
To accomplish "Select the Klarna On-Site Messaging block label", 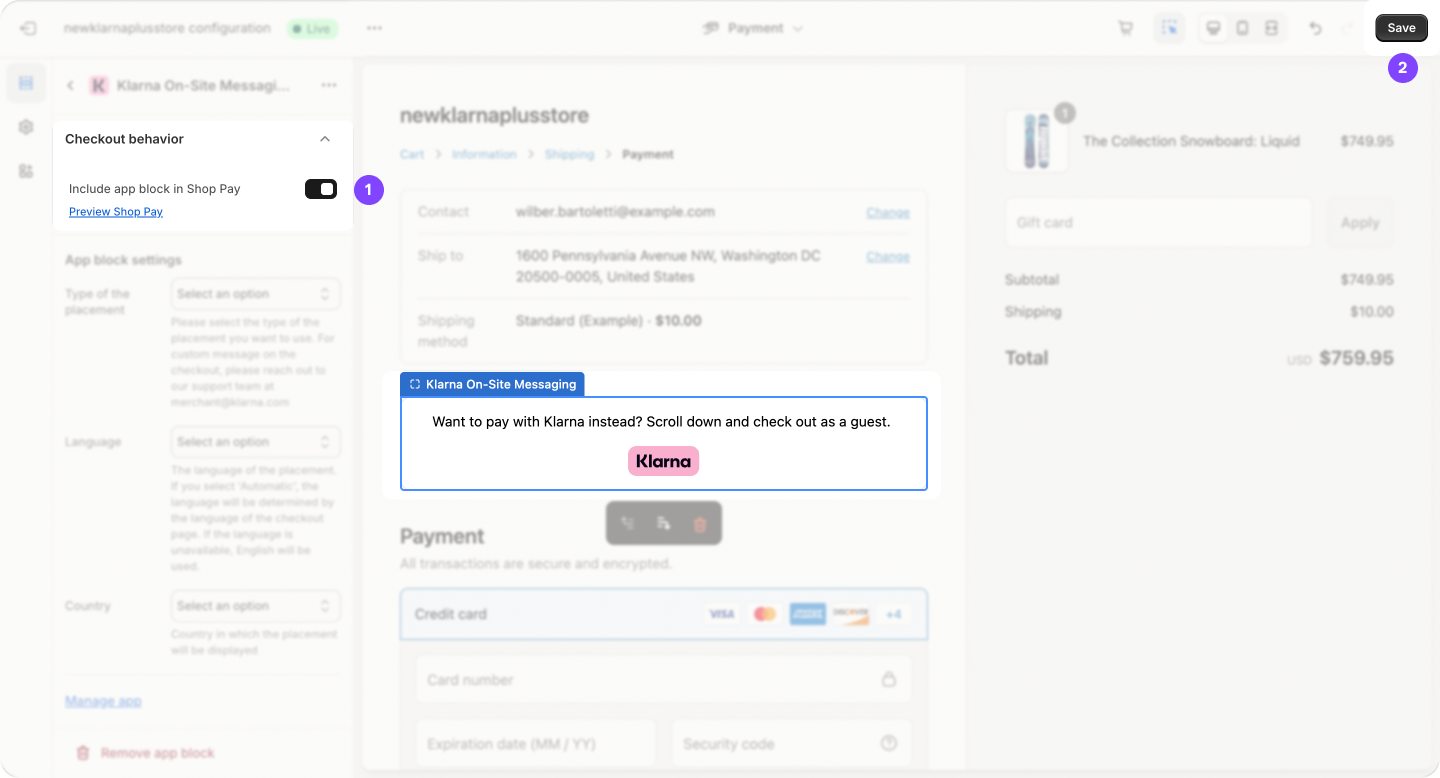I will tap(492, 384).
